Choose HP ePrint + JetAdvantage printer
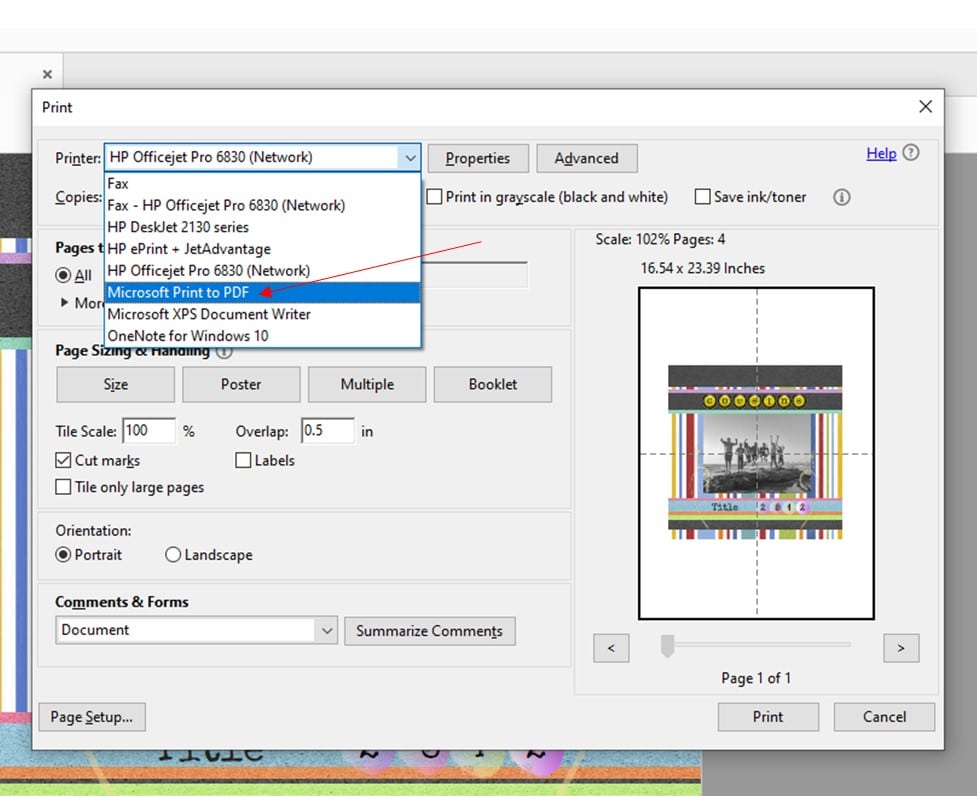 pyautogui.click(x=262, y=249)
